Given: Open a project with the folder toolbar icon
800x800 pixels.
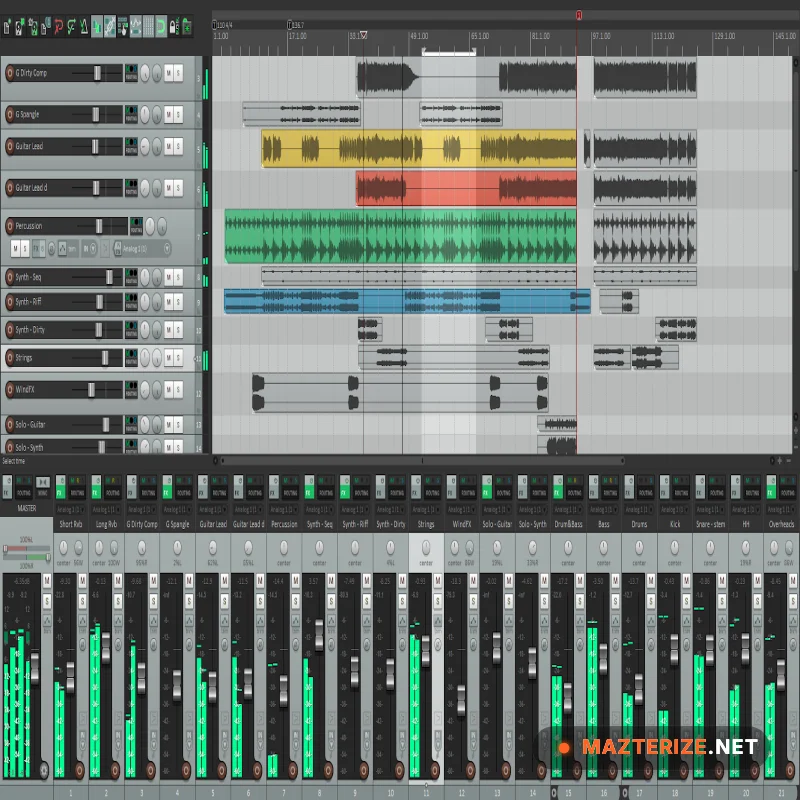Looking at the screenshot, I should [19, 25].
